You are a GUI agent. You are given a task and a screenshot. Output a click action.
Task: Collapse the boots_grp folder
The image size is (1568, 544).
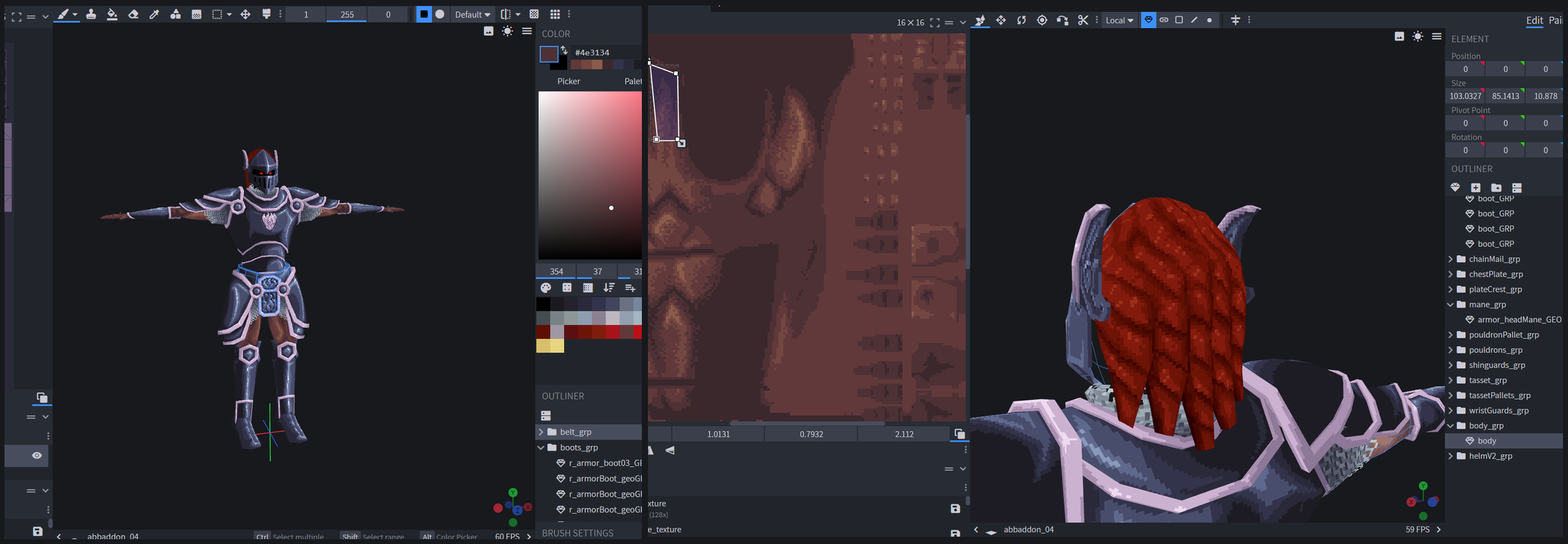[541, 447]
